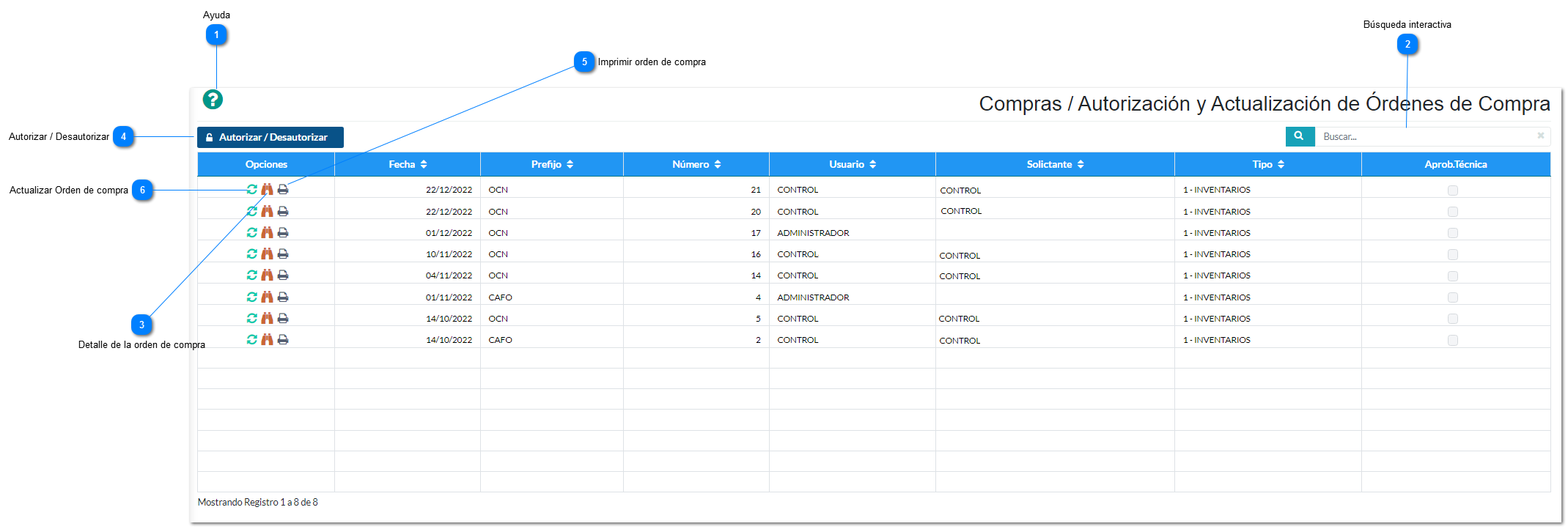Click date 10/11/2022 in the table
1568x529 pixels.
[449, 254]
